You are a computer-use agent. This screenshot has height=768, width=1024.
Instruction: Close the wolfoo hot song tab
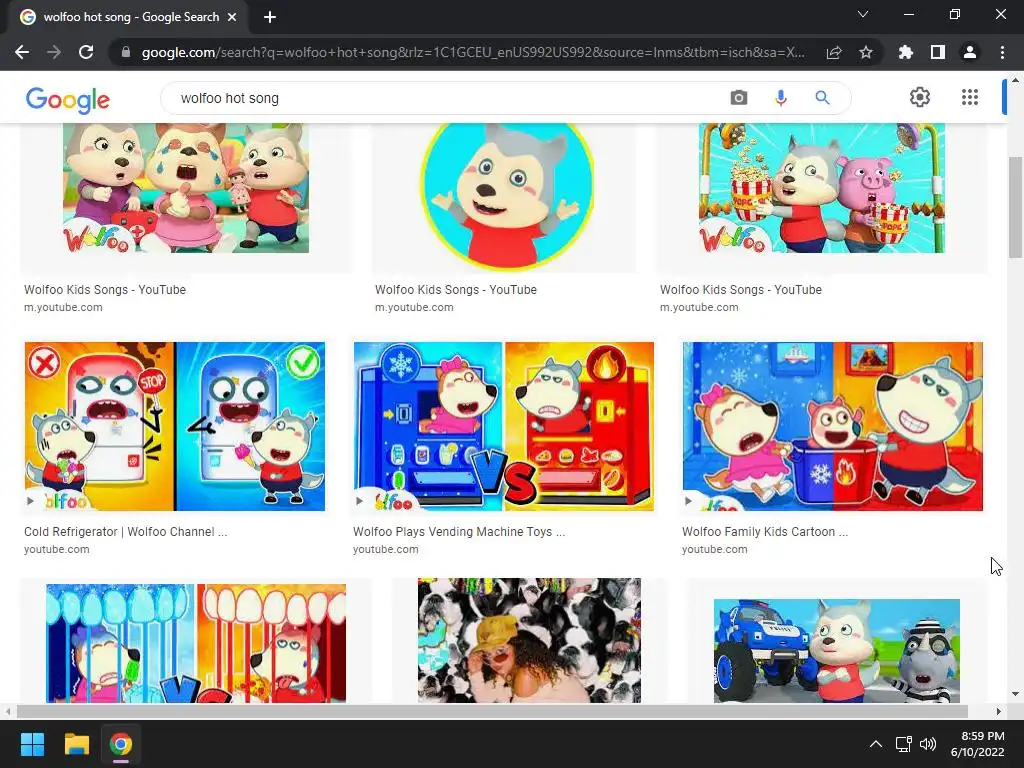coord(231,17)
